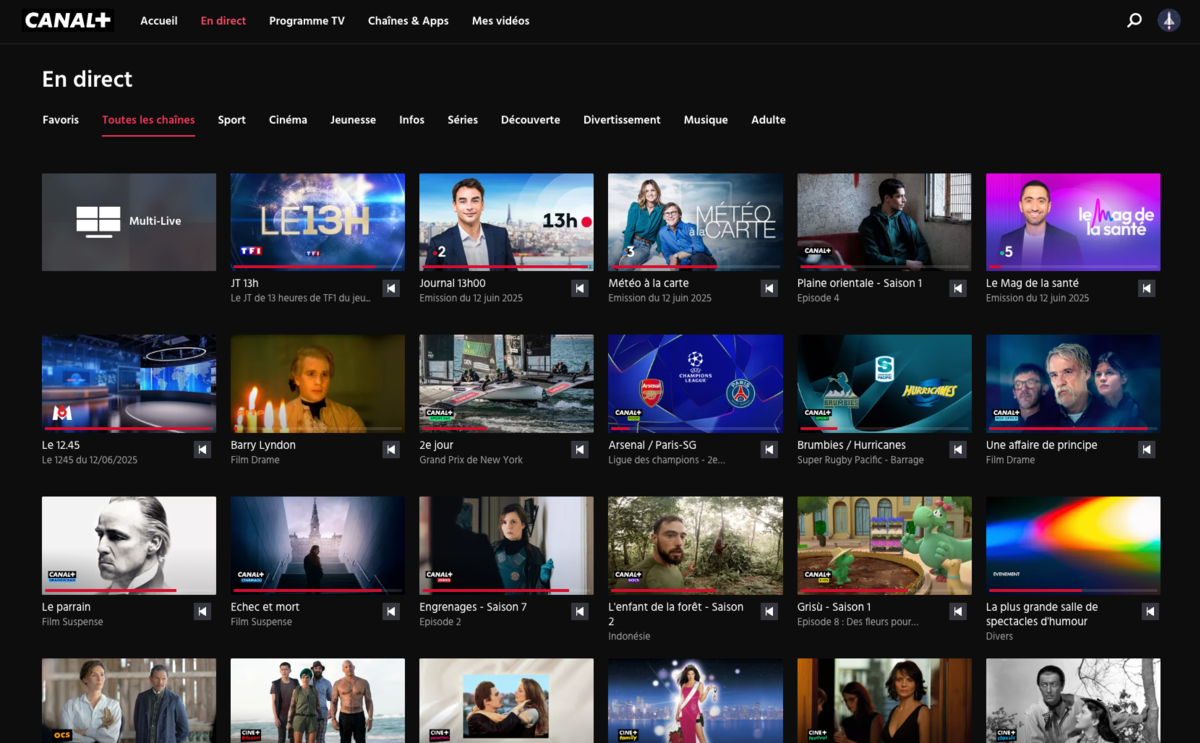Play le Mag de la santé thumbnail
1200x743 pixels.
1073,222
